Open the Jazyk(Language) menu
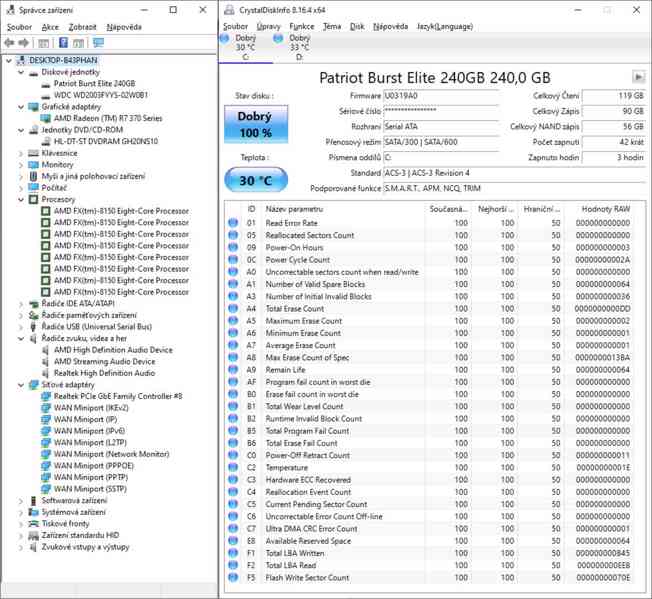652x599 pixels. coord(445,26)
